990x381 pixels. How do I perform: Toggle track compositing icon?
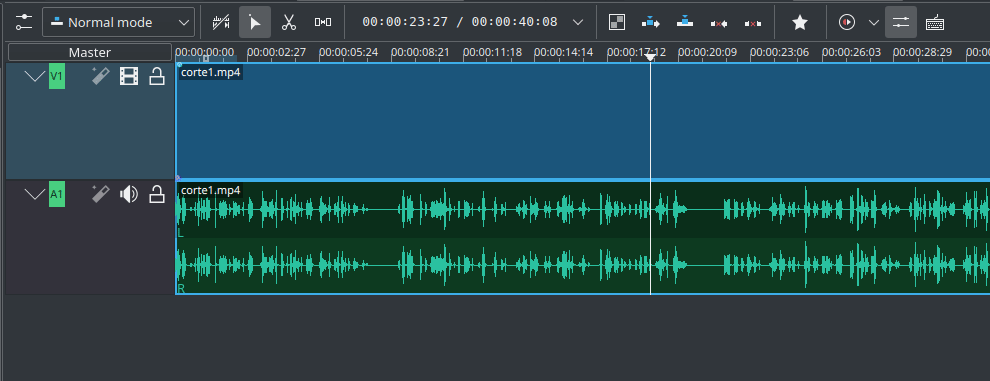[x=617, y=22]
